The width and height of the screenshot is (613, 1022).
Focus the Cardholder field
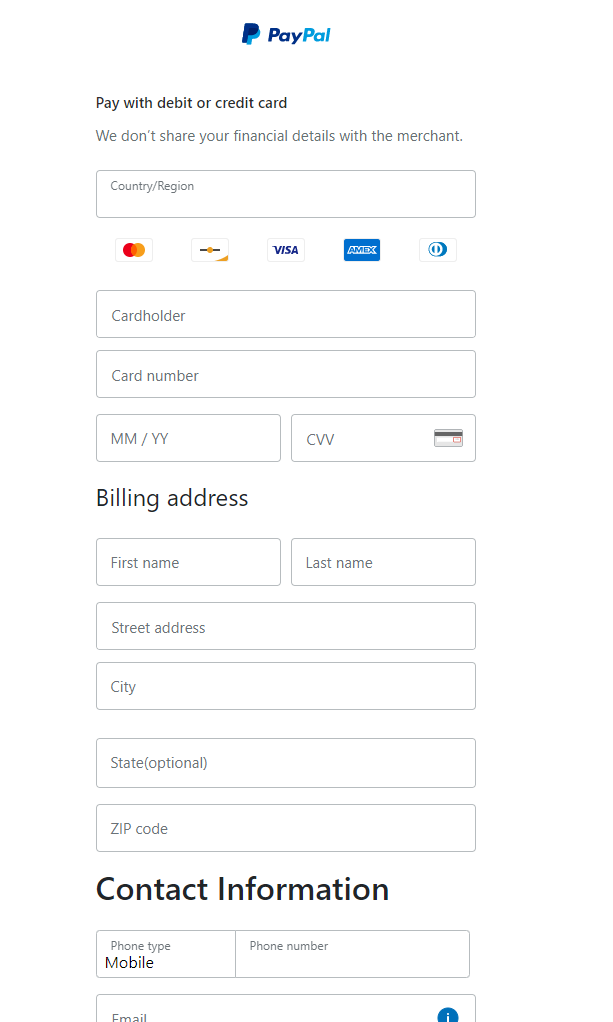[286, 314]
